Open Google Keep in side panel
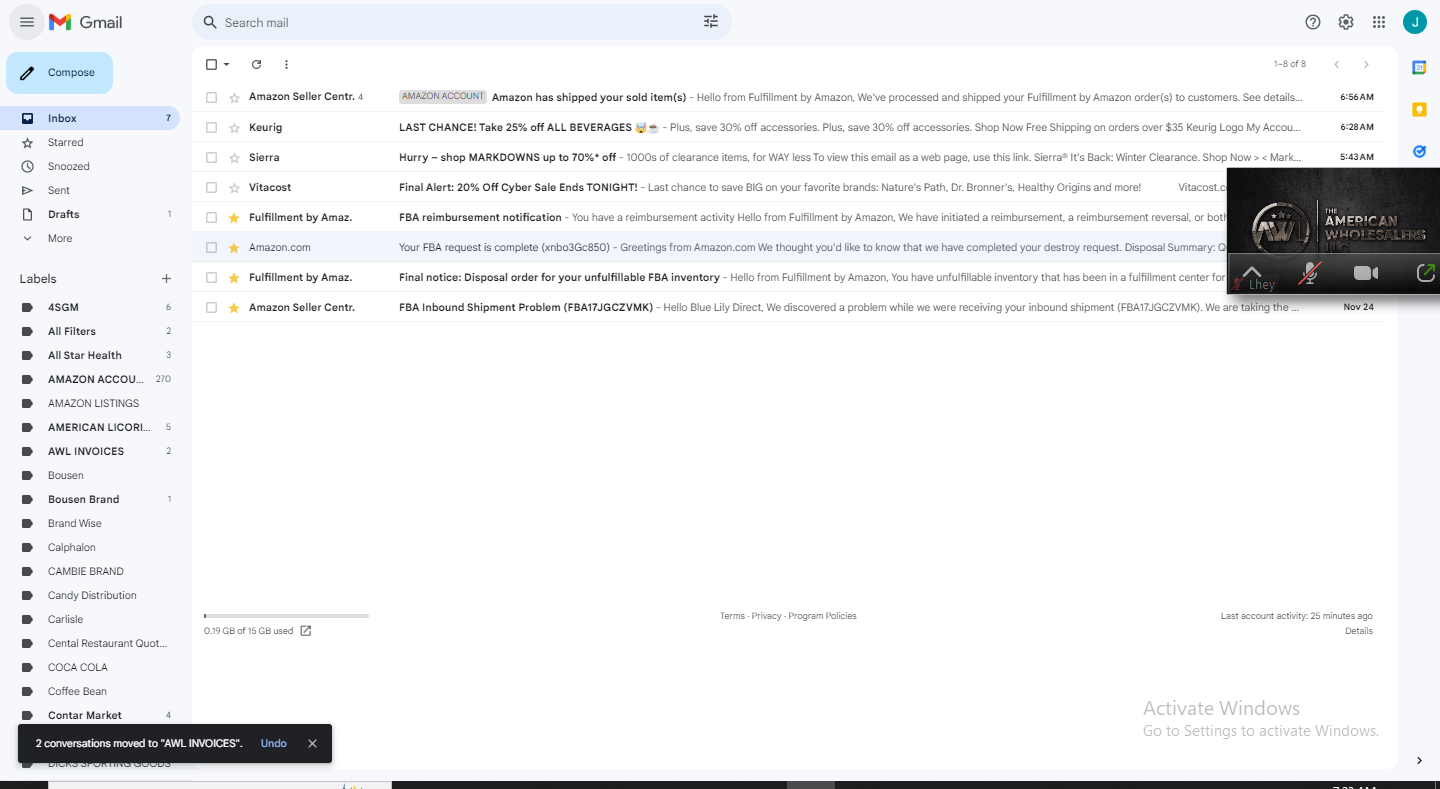The width and height of the screenshot is (1440, 789). 1419,109
